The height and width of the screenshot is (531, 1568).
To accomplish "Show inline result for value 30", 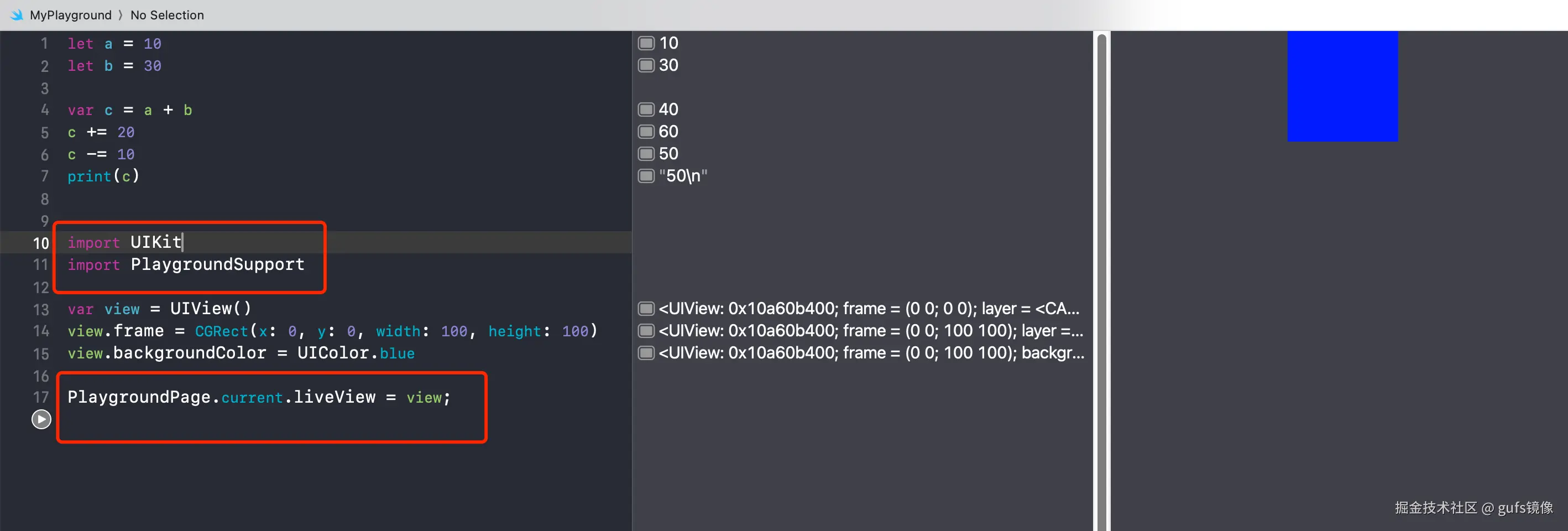I will (645, 65).
